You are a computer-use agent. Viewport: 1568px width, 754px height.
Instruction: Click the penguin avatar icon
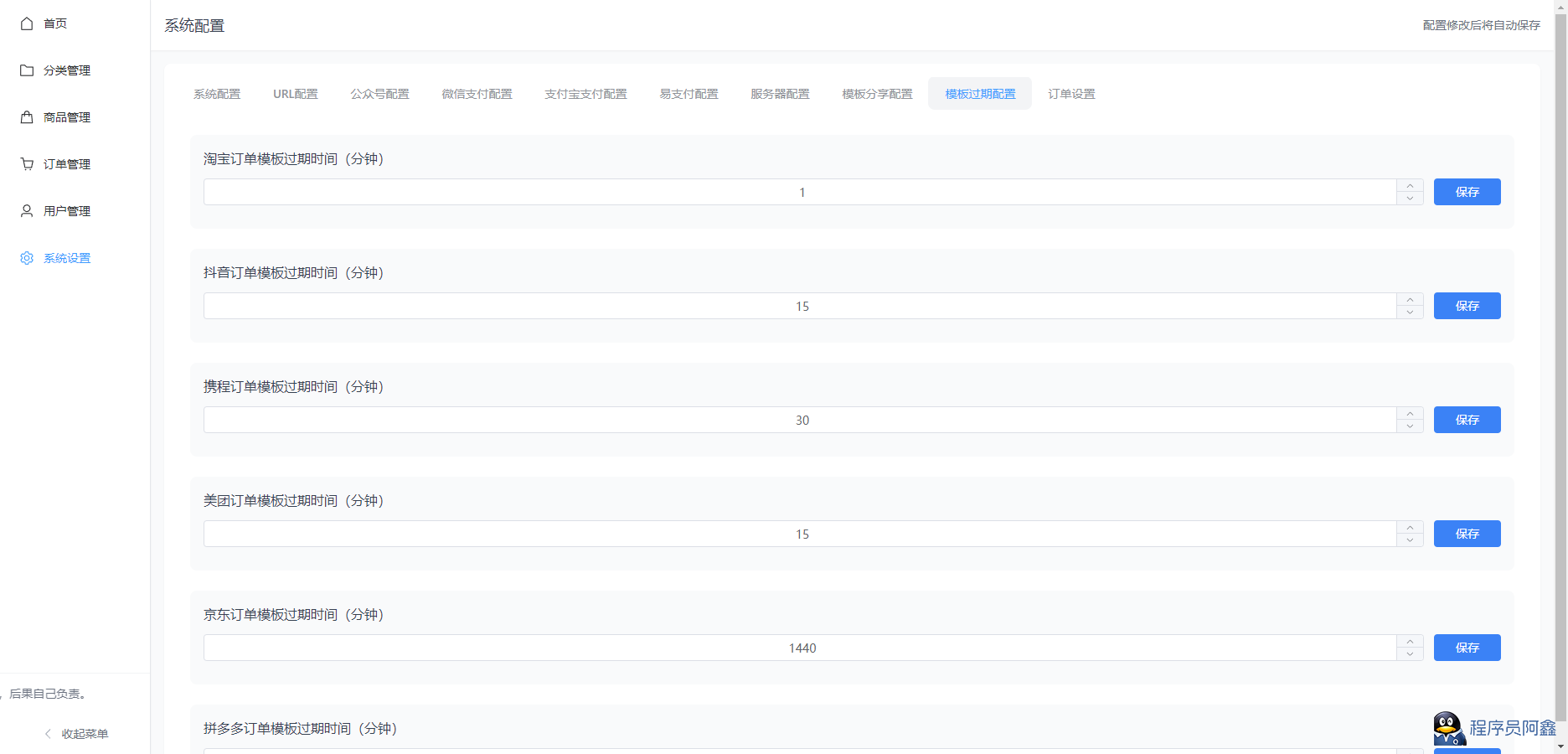(x=1448, y=728)
